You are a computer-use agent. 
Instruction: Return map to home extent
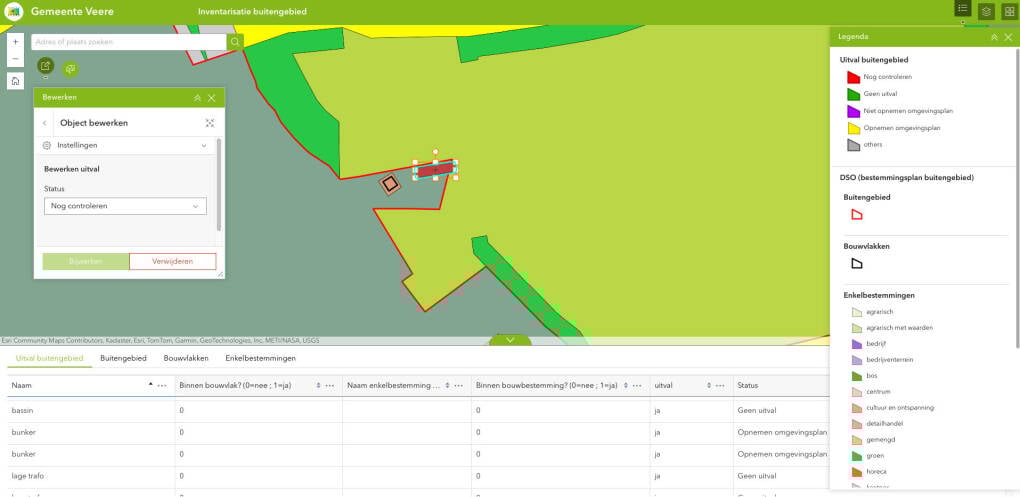pyautogui.click(x=15, y=81)
